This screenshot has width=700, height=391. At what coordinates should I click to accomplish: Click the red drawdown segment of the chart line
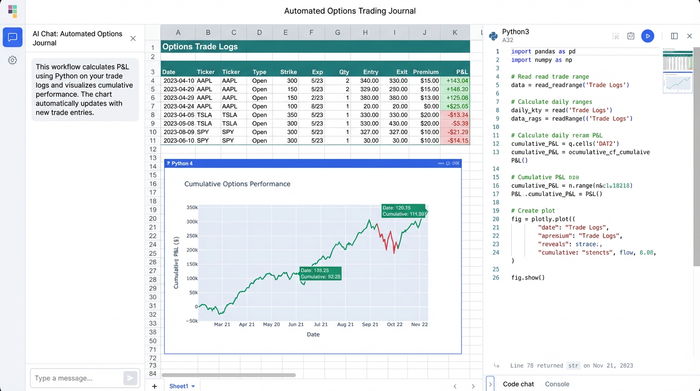388,238
